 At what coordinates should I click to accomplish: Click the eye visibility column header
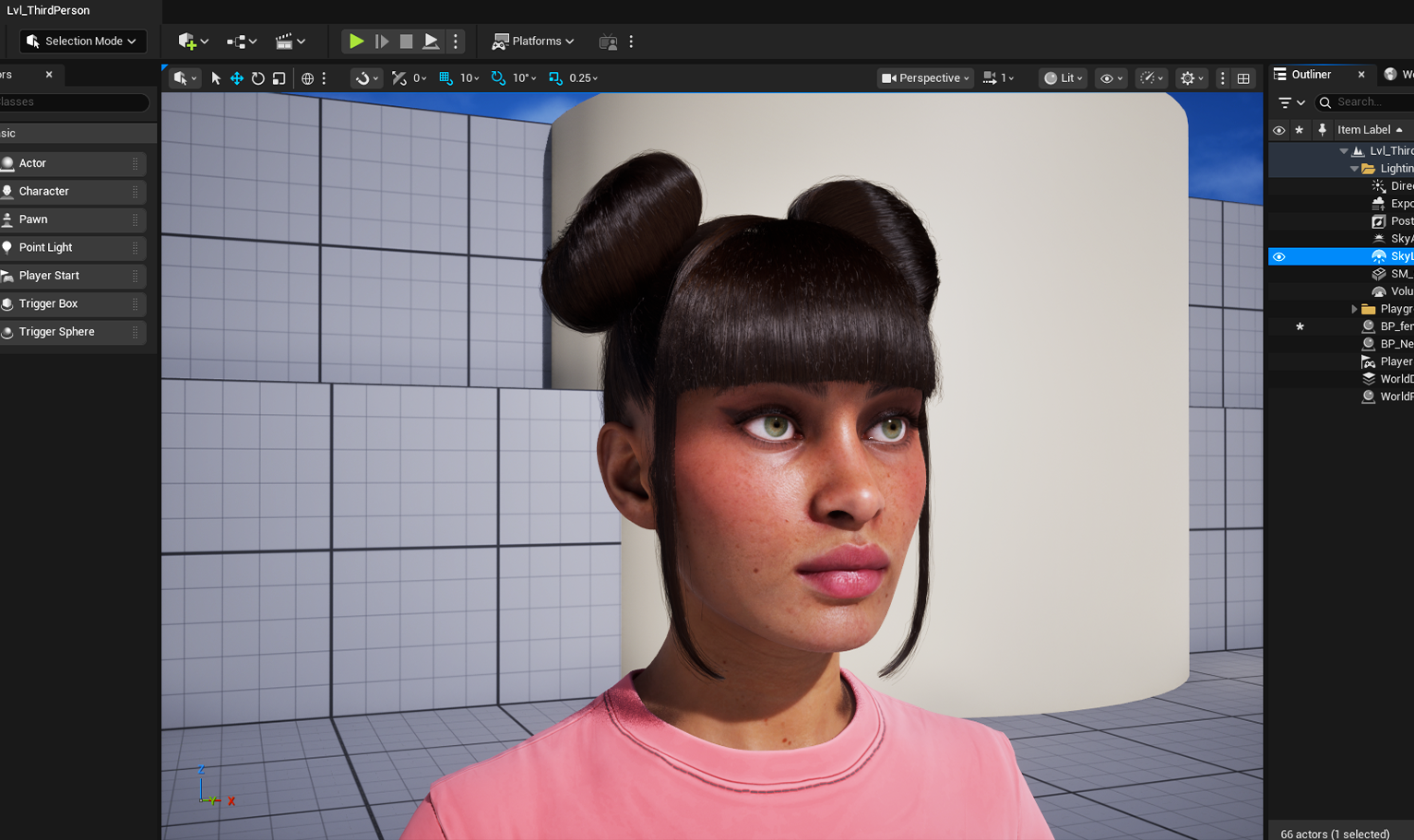coord(1278,130)
